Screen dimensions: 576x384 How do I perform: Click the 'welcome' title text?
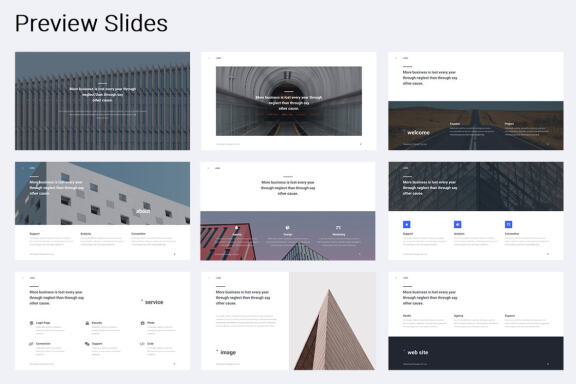point(418,133)
